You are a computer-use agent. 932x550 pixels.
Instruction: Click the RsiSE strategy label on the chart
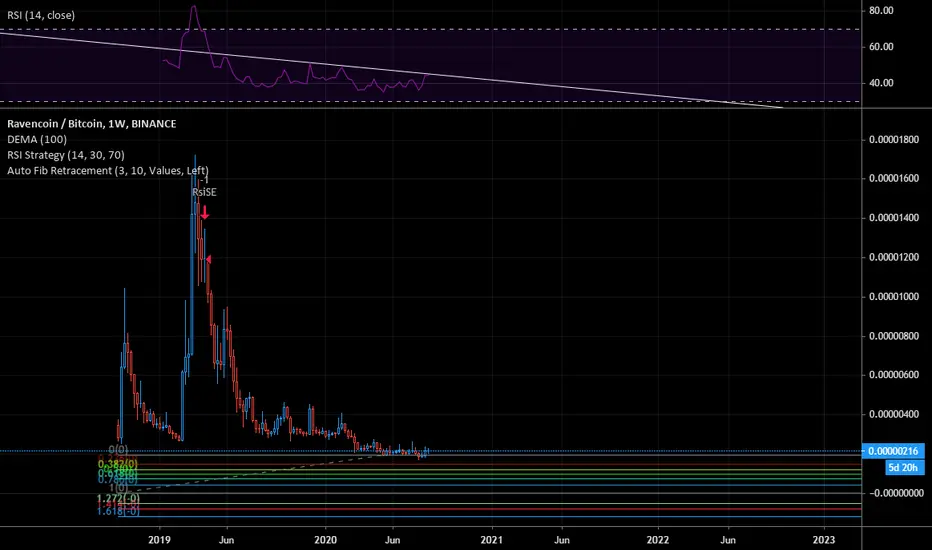click(x=204, y=192)
